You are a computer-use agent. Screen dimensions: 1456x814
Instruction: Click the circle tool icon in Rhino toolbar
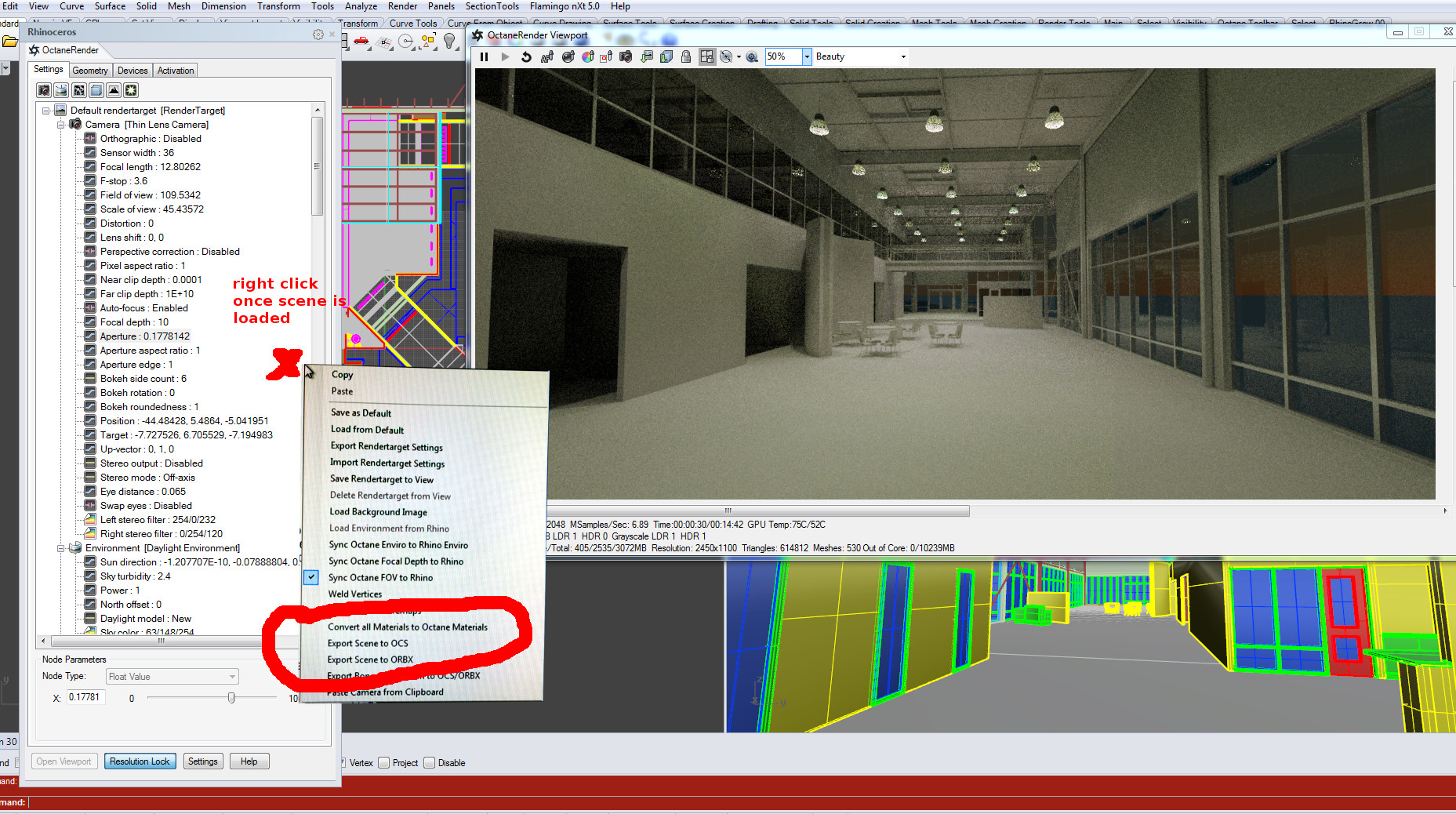pos(406,42)
